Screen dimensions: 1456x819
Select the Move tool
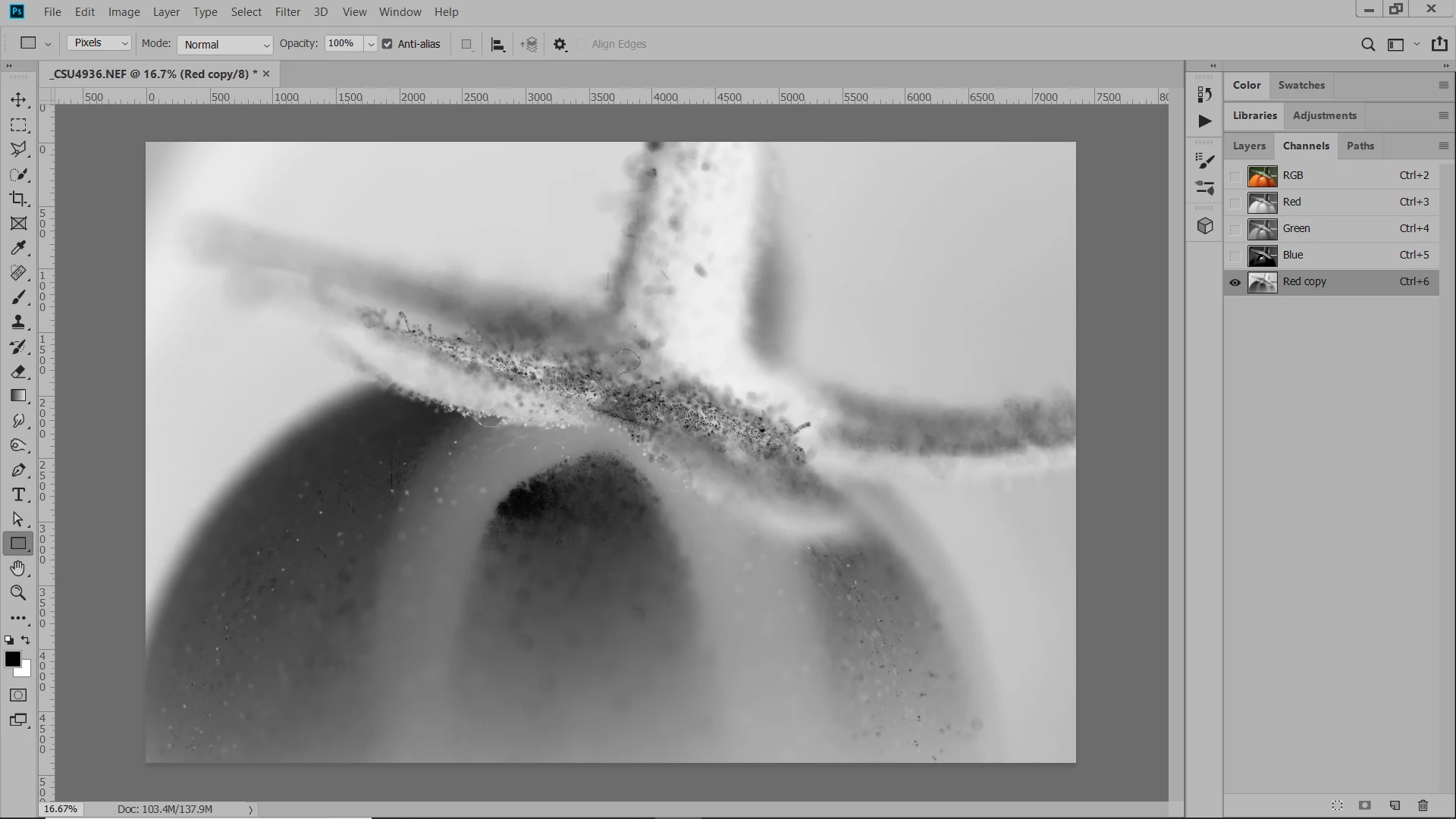pyautogui.click(x=18, y=99)
